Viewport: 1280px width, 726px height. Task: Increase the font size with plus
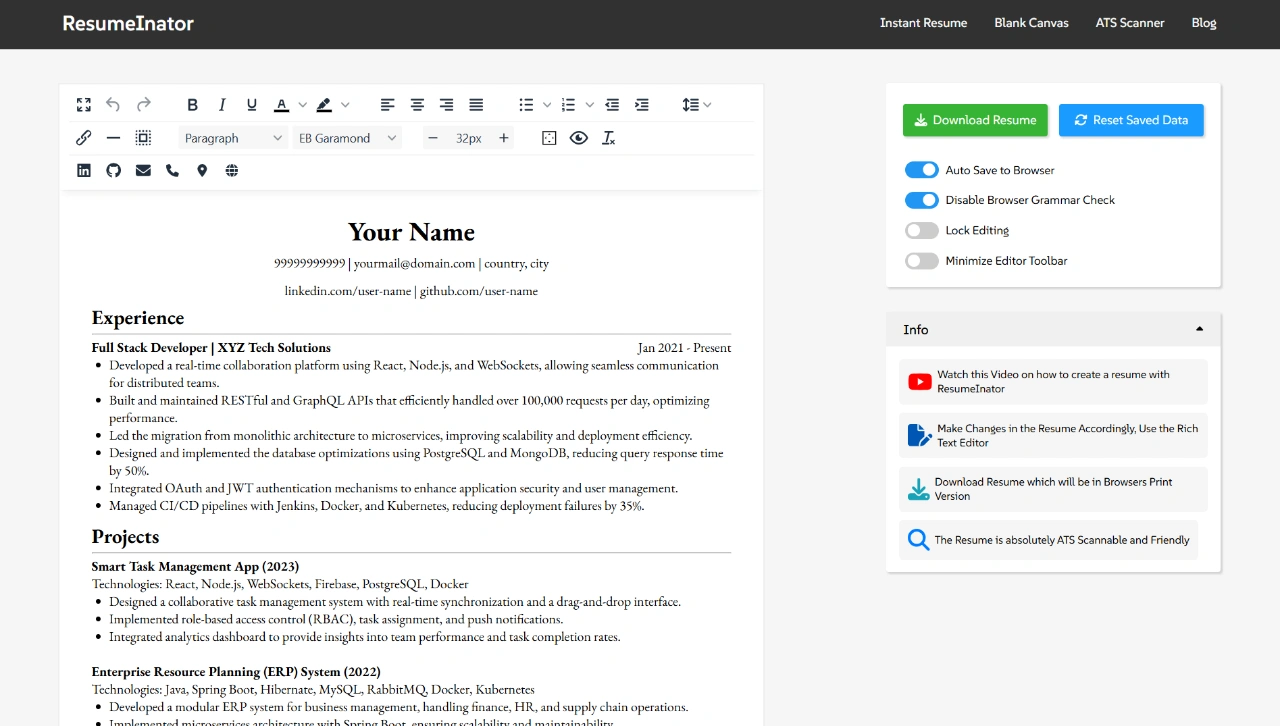[x=504, y=138]
